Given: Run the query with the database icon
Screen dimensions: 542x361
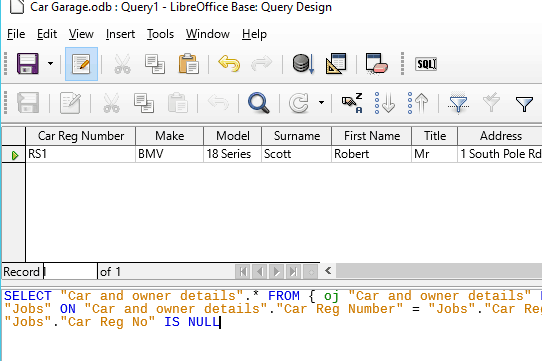Looking at the screenshot, I should 303,64.
